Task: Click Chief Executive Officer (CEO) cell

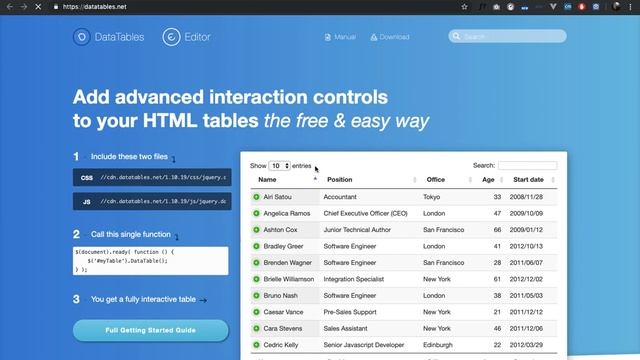Action: (365, 213)
